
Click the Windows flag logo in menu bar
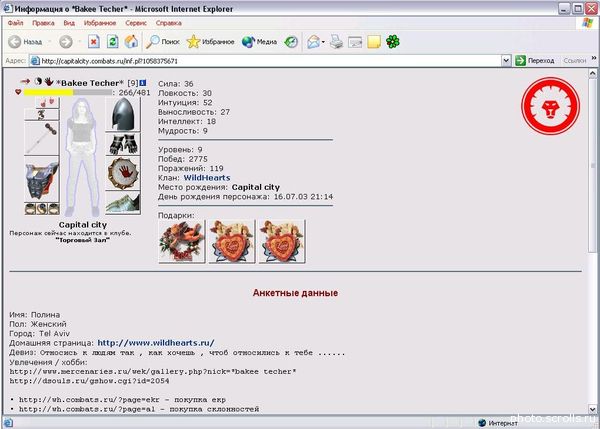tap(587, 23)
